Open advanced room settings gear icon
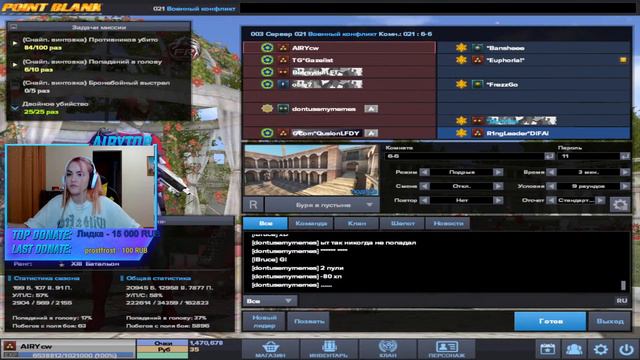Viewport: 640px width, 360px height. coord(620,204)
